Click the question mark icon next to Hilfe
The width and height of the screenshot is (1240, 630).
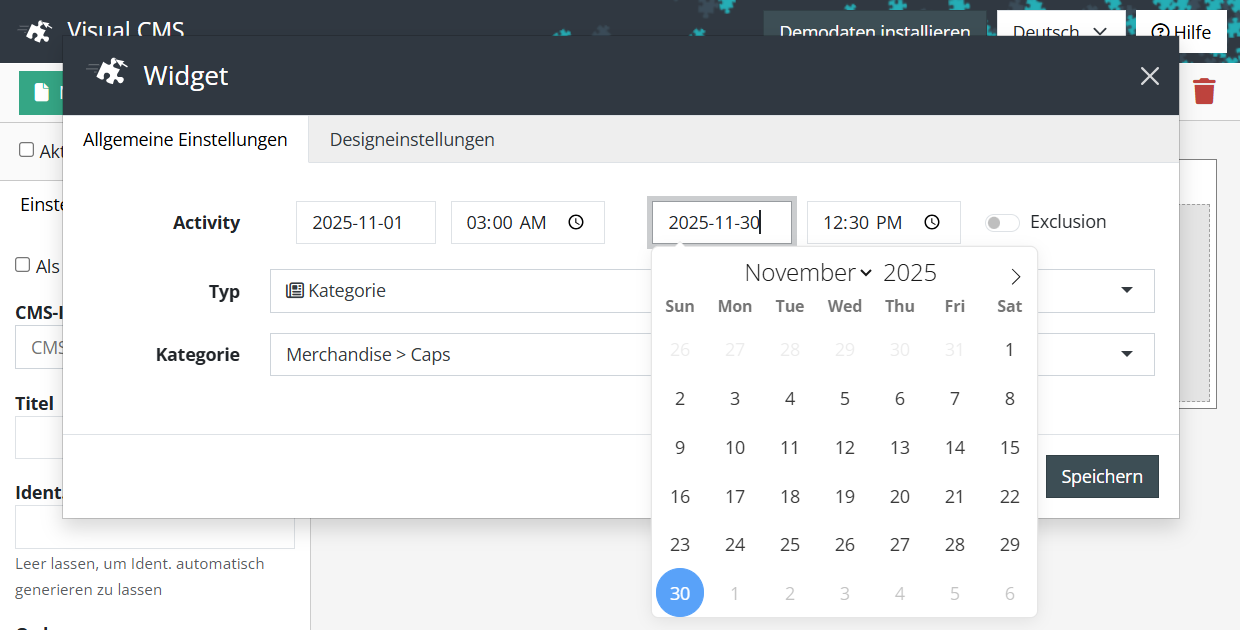coord(1163,32)
